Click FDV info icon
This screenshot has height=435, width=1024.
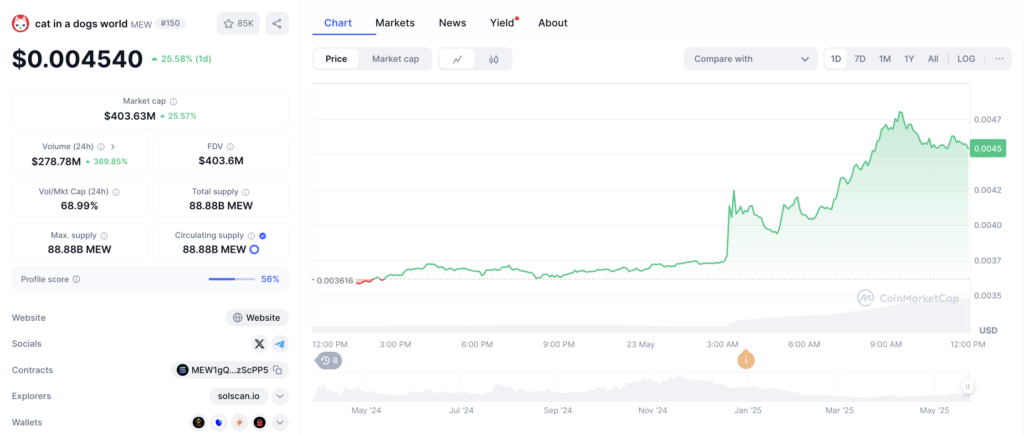click(231, 147)
